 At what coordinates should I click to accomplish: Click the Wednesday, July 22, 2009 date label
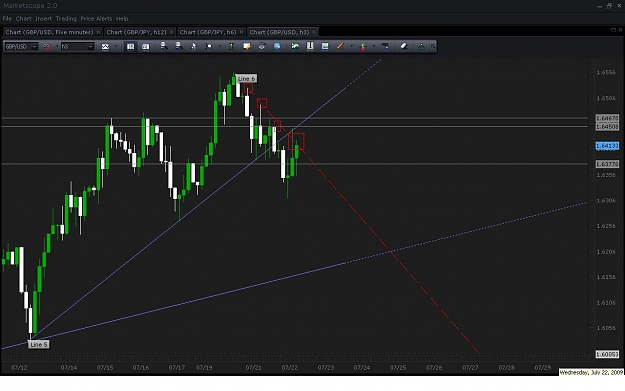591,372
